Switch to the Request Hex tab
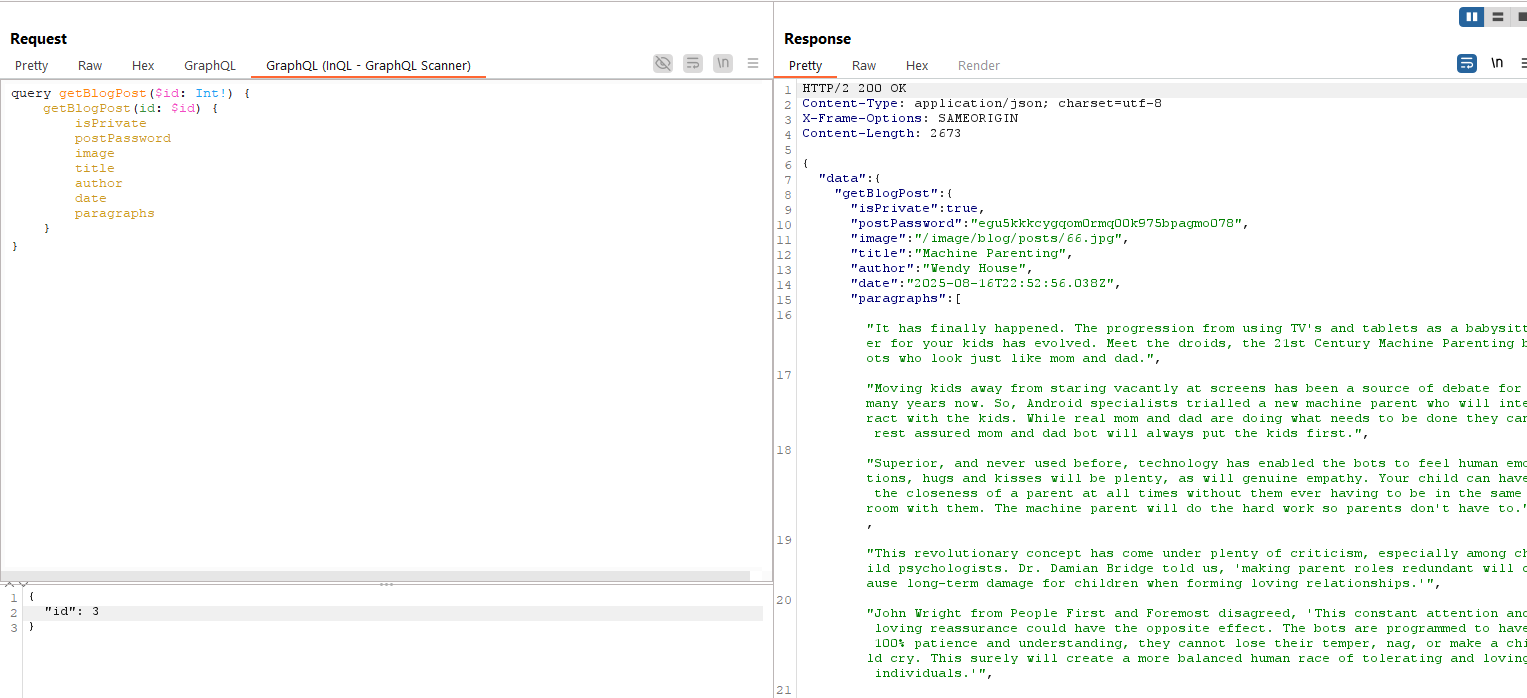1527x698 pixels. [x=143, y=66]
